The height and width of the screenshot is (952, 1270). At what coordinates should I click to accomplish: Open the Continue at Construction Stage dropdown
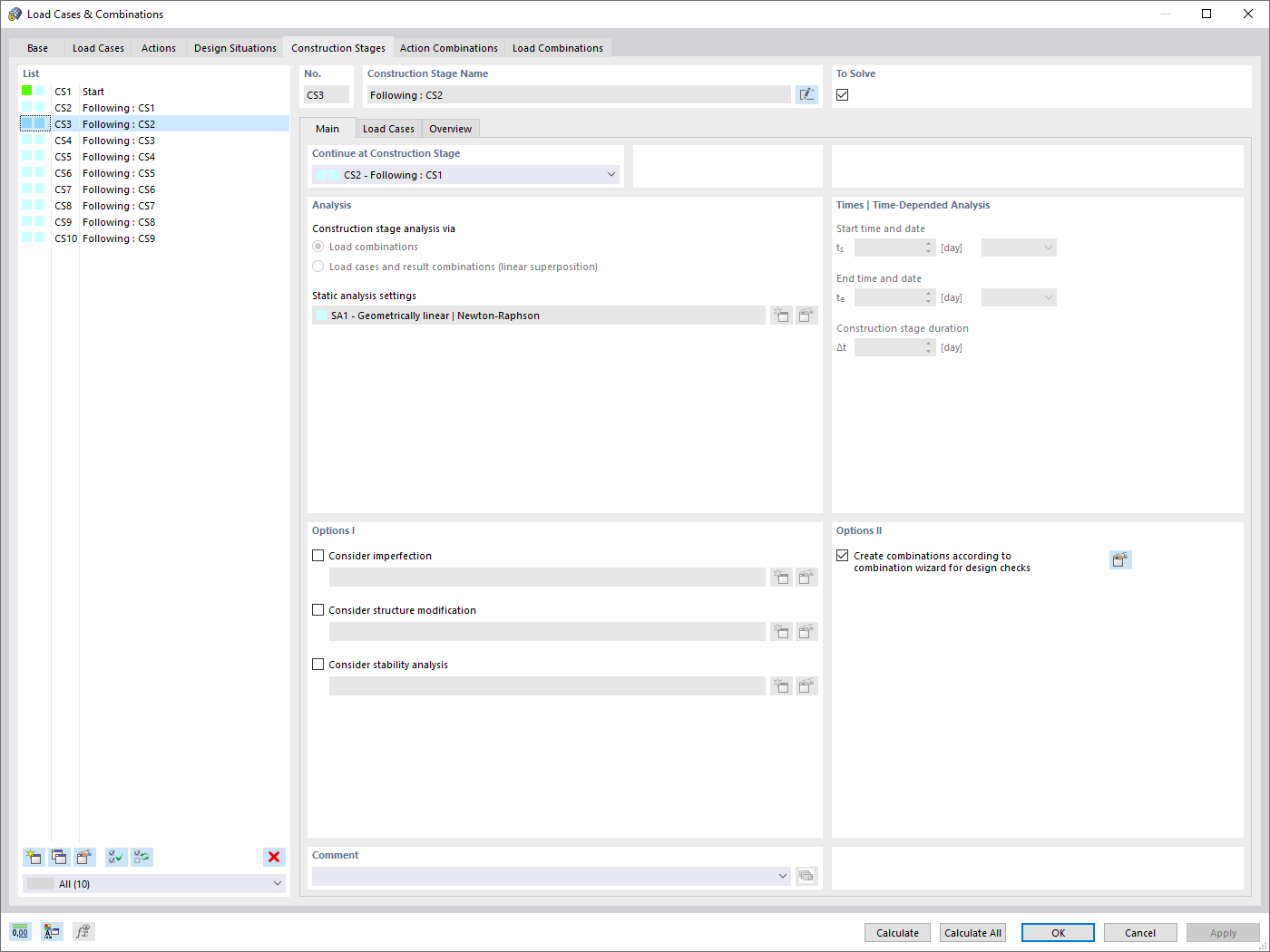pyautogui.click(x=611, y=174)
